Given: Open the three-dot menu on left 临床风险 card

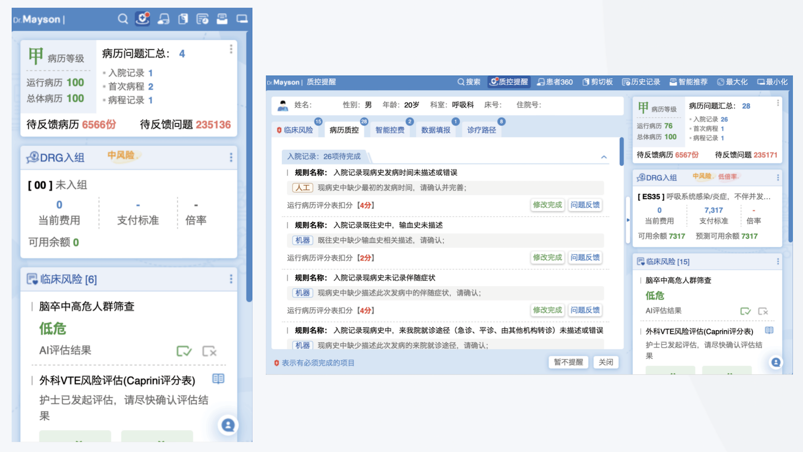Looking at the screenshot, I should (x=231, y=279).
